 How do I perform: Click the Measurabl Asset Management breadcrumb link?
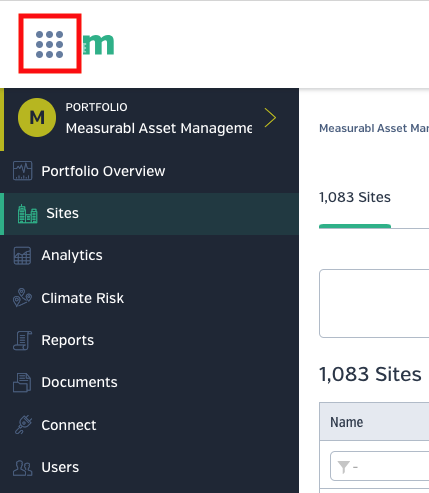[x=374, y=128]
